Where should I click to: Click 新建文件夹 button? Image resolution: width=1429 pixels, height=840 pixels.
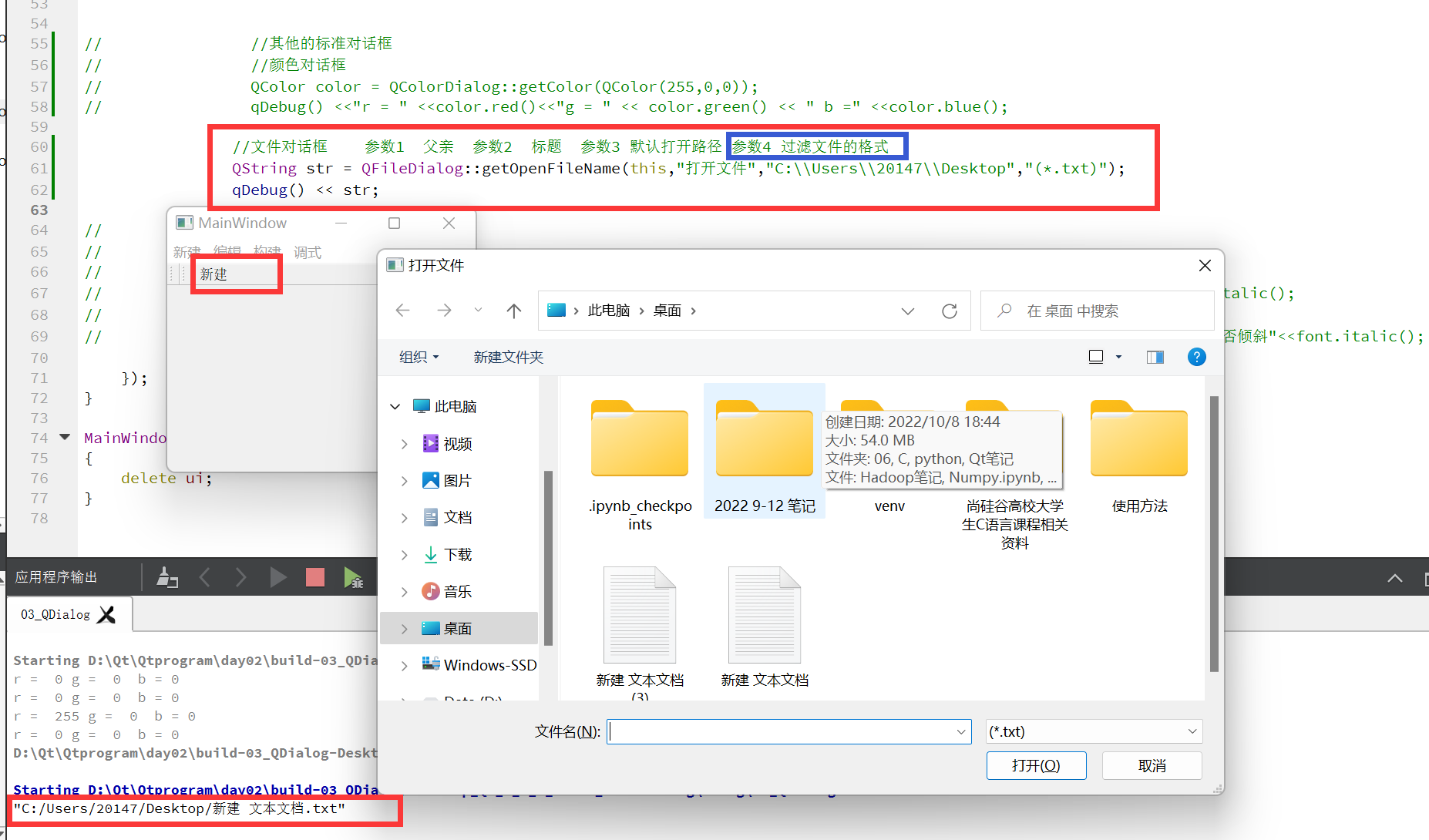(509, 357)
